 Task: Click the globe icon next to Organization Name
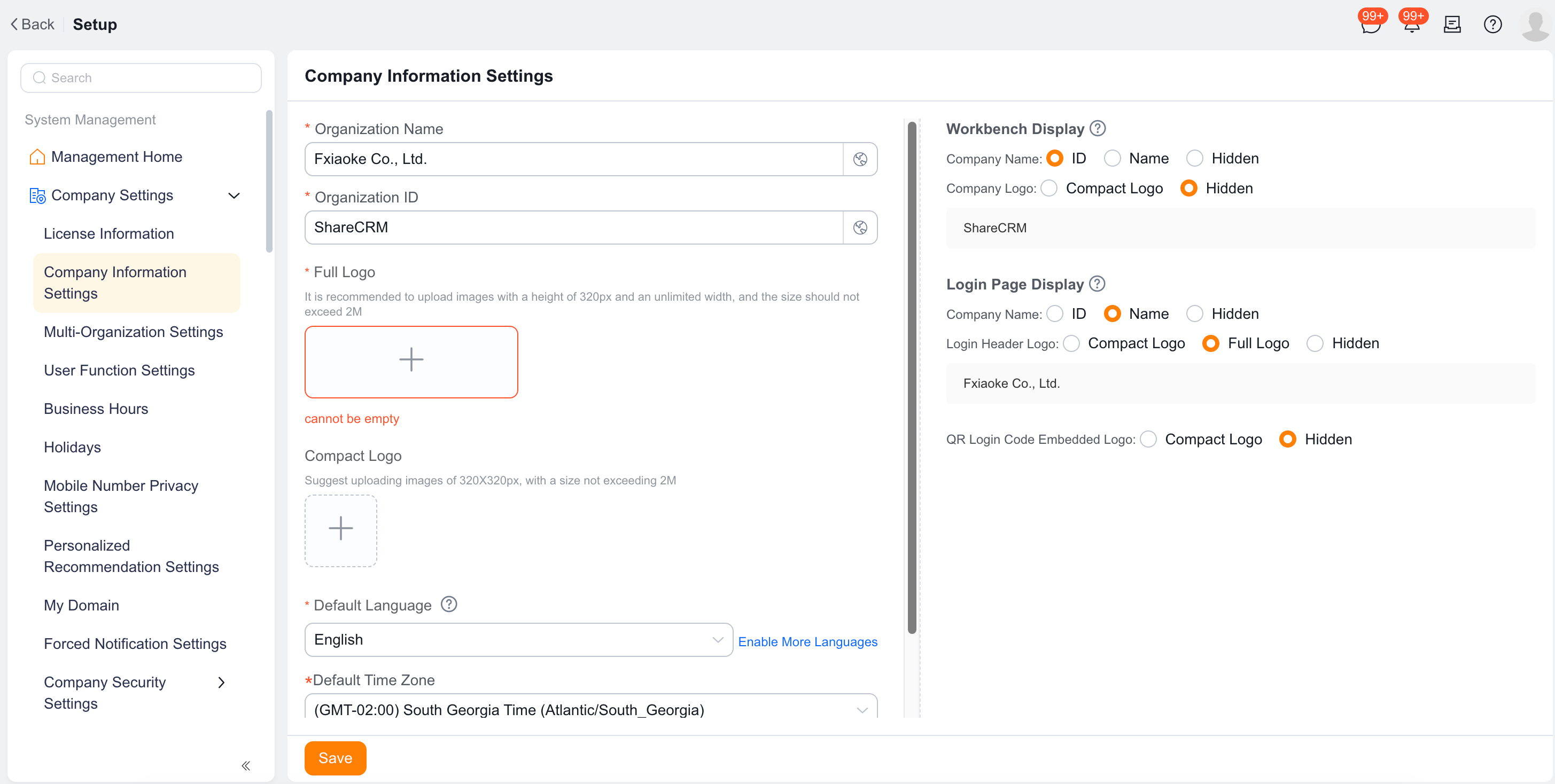tap(860, 159)
